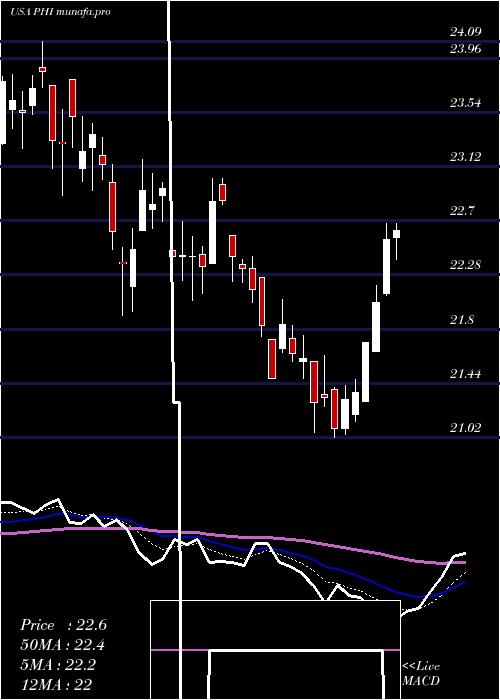Click the Price : 22.6 readout

[x=63, y=625]
